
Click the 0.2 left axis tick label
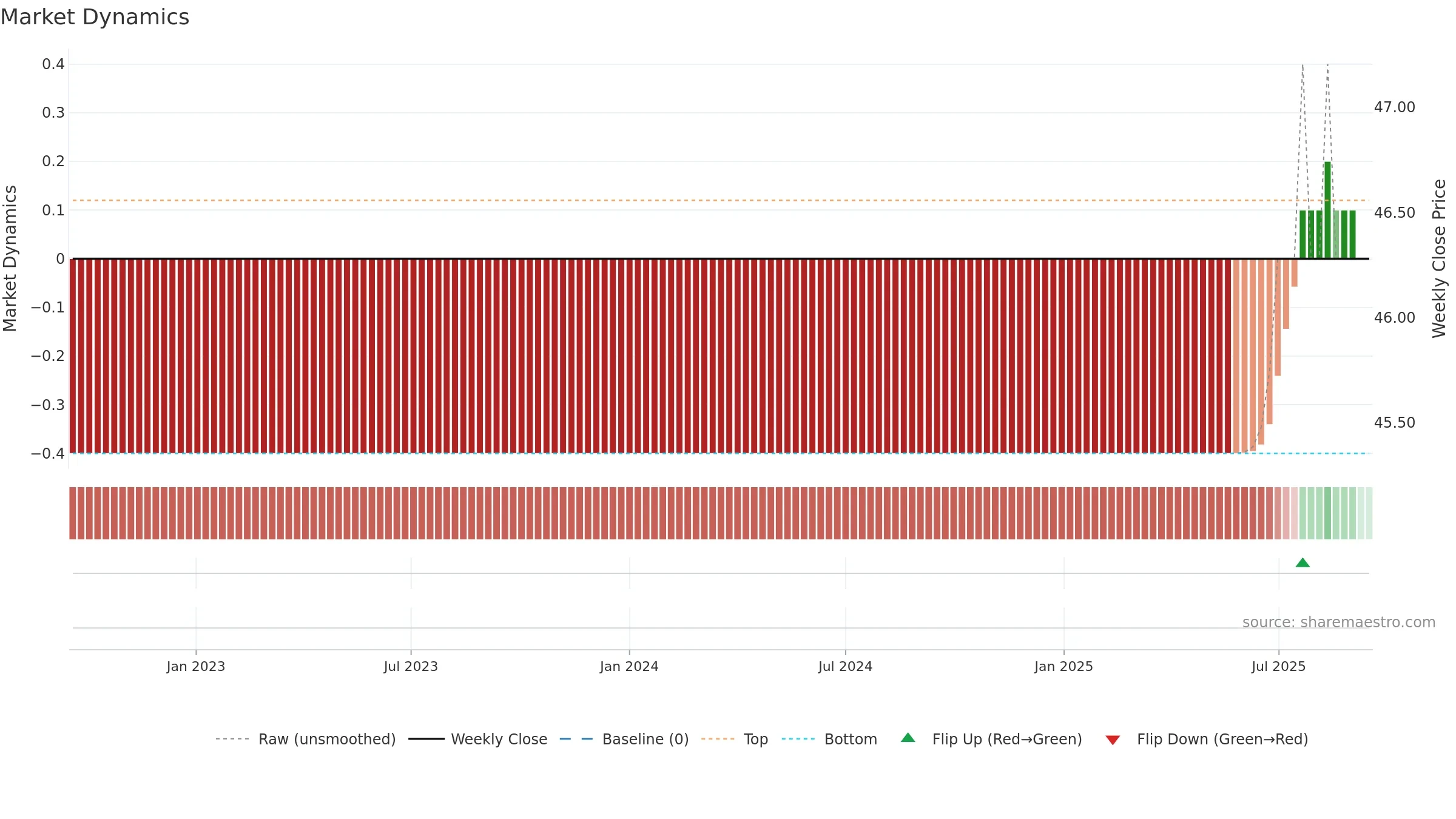point(53,161)
